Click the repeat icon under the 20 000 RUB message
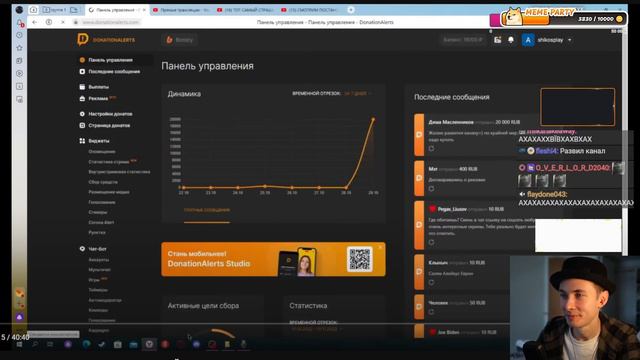The width and height of the screenshot is (640, 360). (431, 149)
